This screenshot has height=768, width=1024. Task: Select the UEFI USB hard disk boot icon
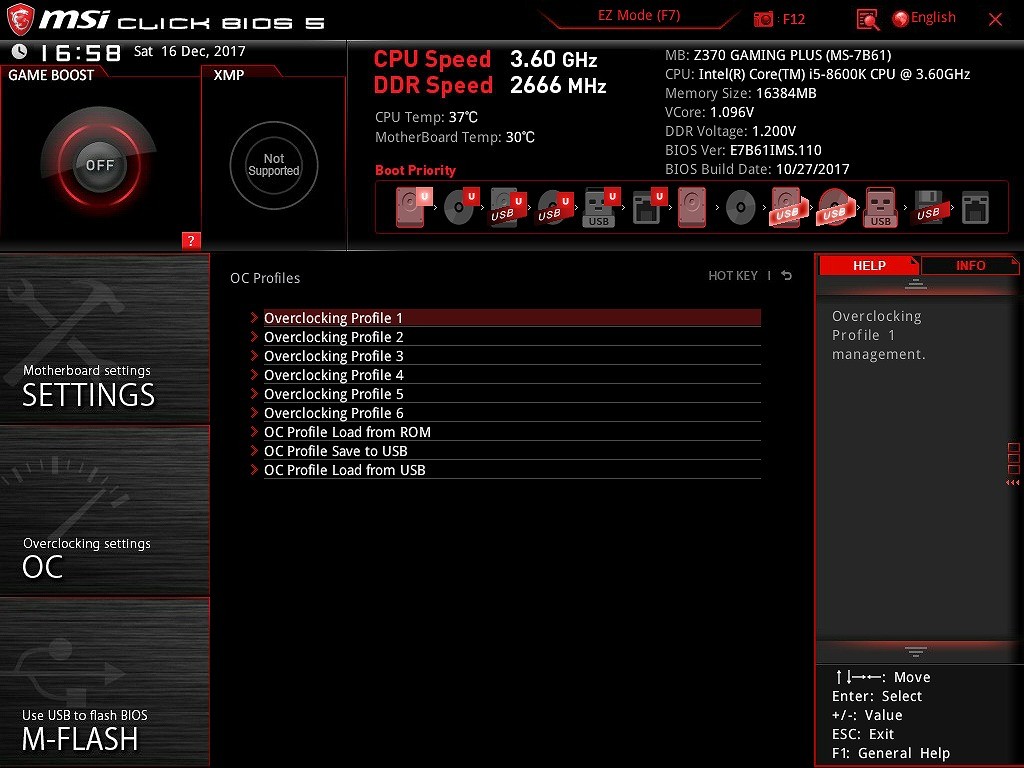point(508,207)
